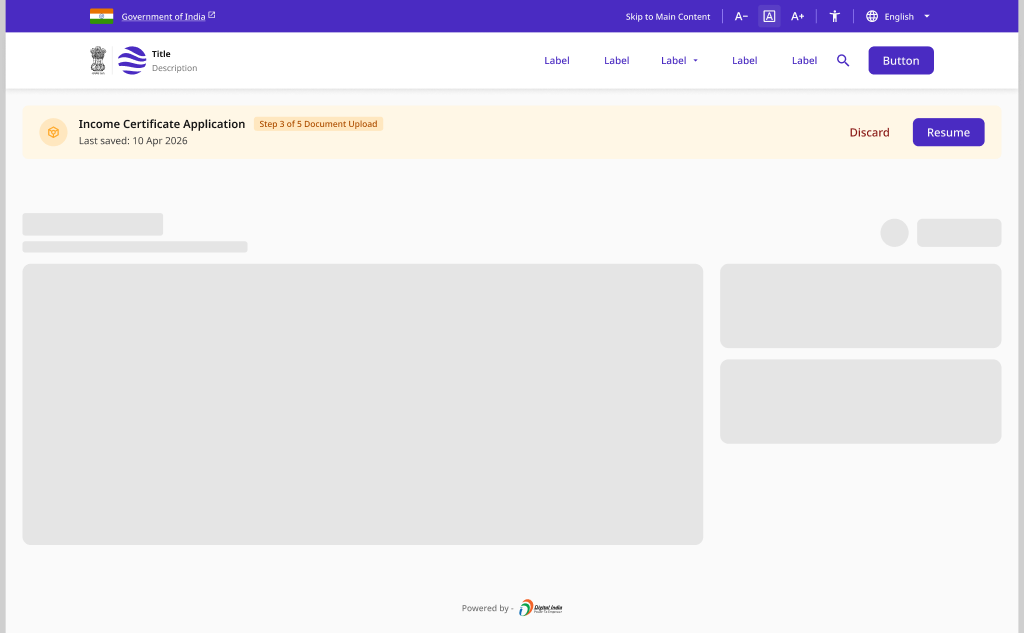
Task: Expand the Label menu with dropdown arrow
Action: pyautogui.click(x=679, y=60)
